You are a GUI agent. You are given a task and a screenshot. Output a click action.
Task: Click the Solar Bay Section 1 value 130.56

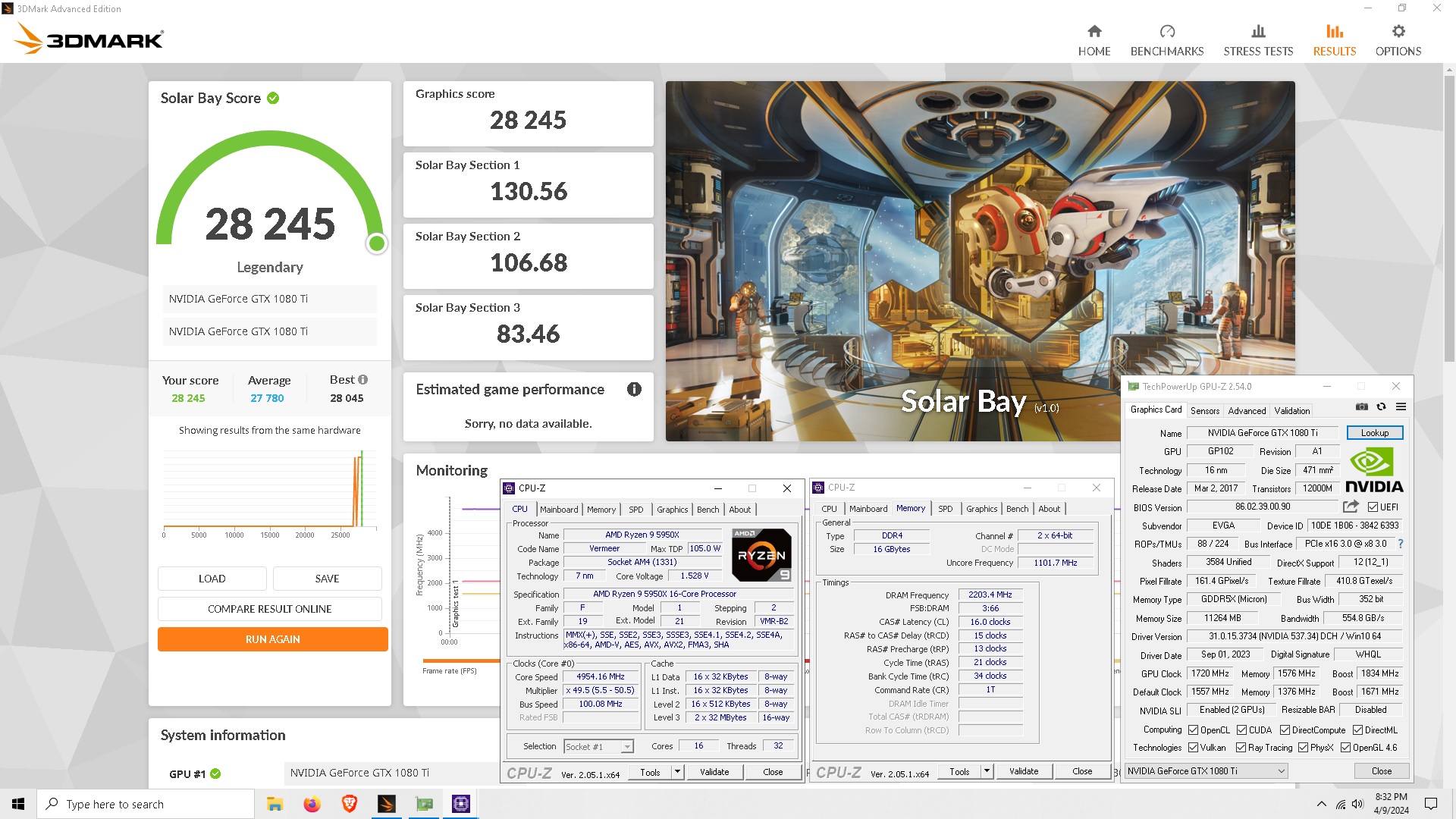click(529, 191)
